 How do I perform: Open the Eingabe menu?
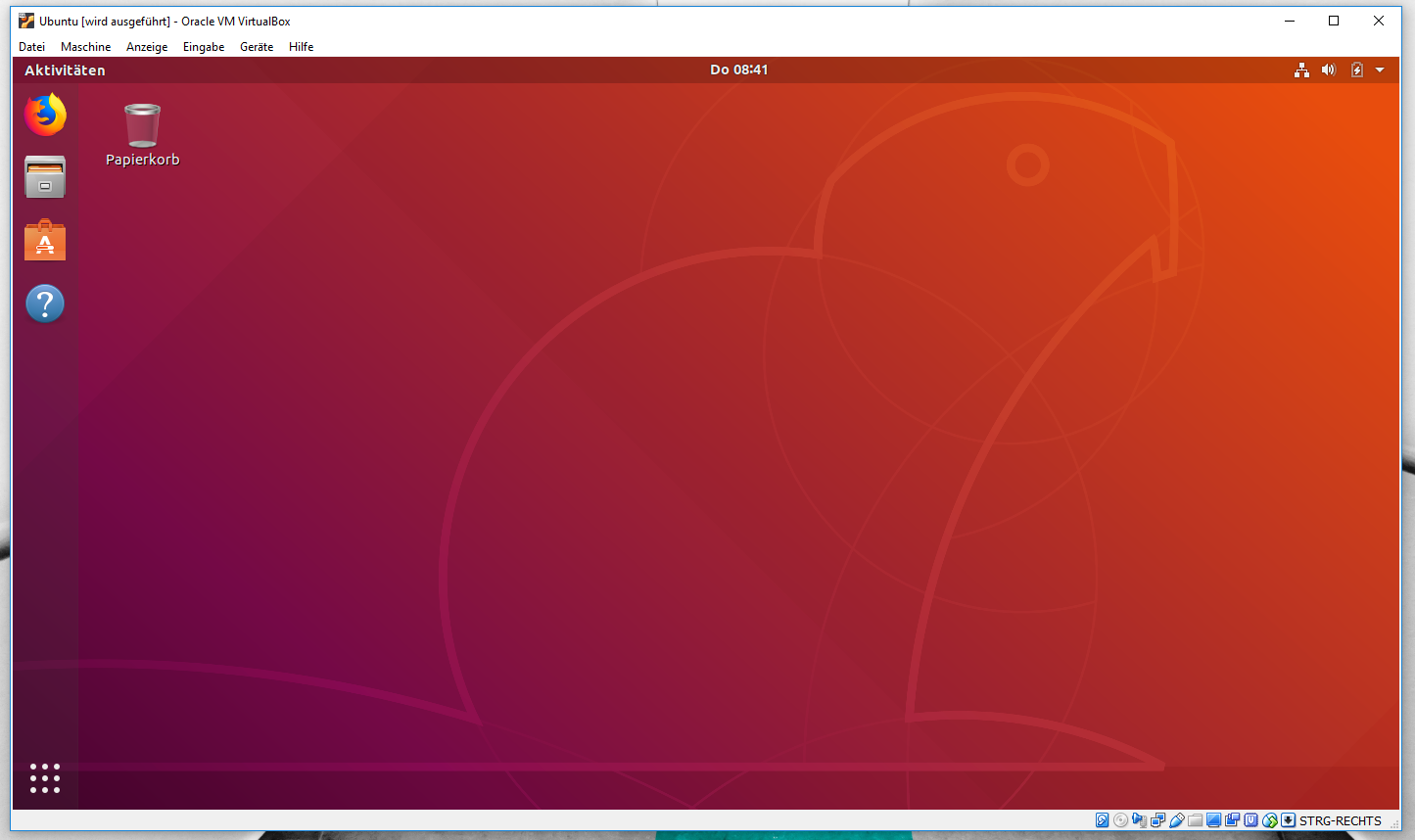(204, 47)
